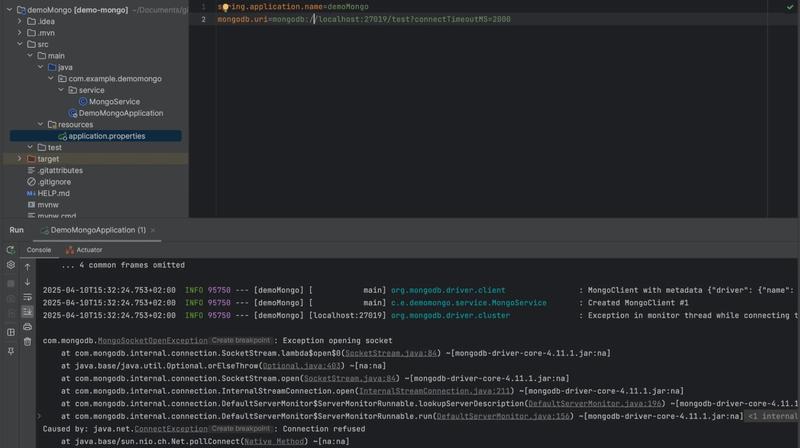
Task: Click the clear all trash icon
Action: pyautogui.click(x=27, y=341)
